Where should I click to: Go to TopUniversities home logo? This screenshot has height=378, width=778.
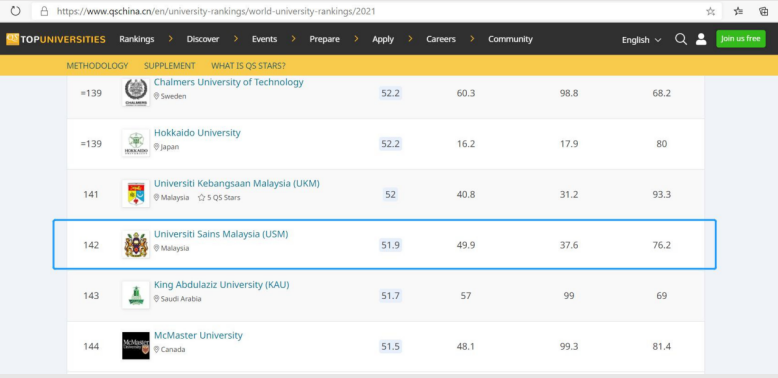coord(56,39)
